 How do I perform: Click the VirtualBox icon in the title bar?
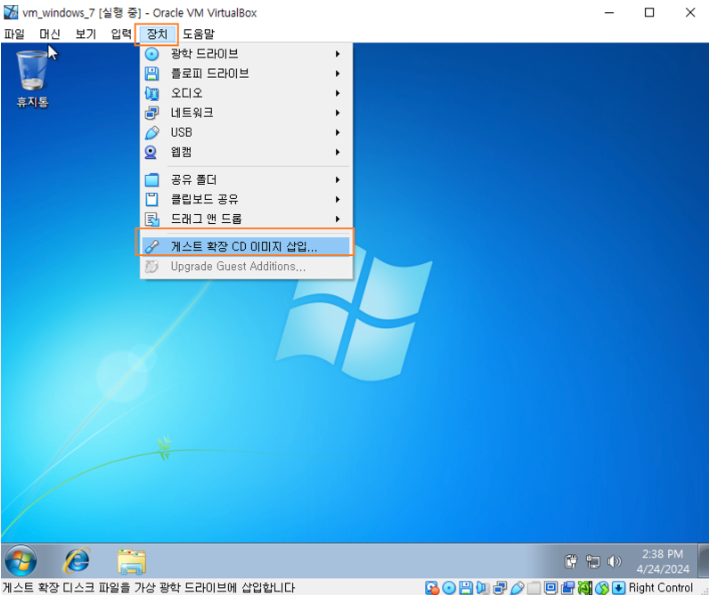11,13
